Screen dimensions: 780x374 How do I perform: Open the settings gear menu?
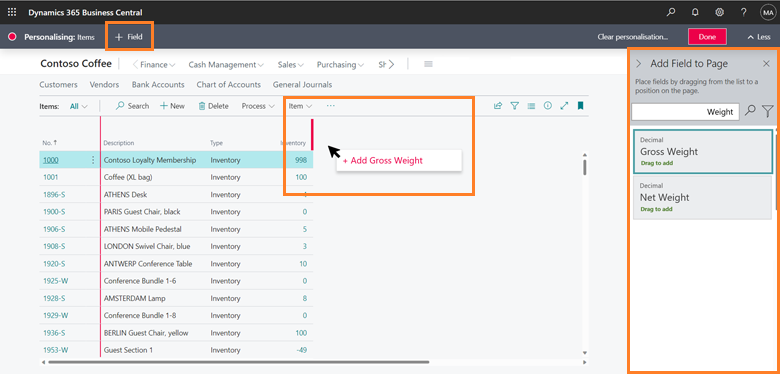tap(719, 12)
